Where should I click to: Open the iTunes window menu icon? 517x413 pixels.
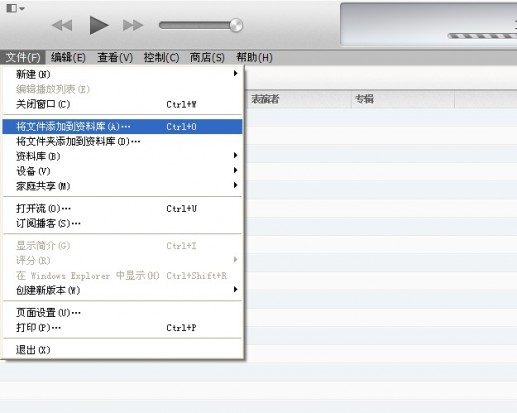(x=15, y=8)
